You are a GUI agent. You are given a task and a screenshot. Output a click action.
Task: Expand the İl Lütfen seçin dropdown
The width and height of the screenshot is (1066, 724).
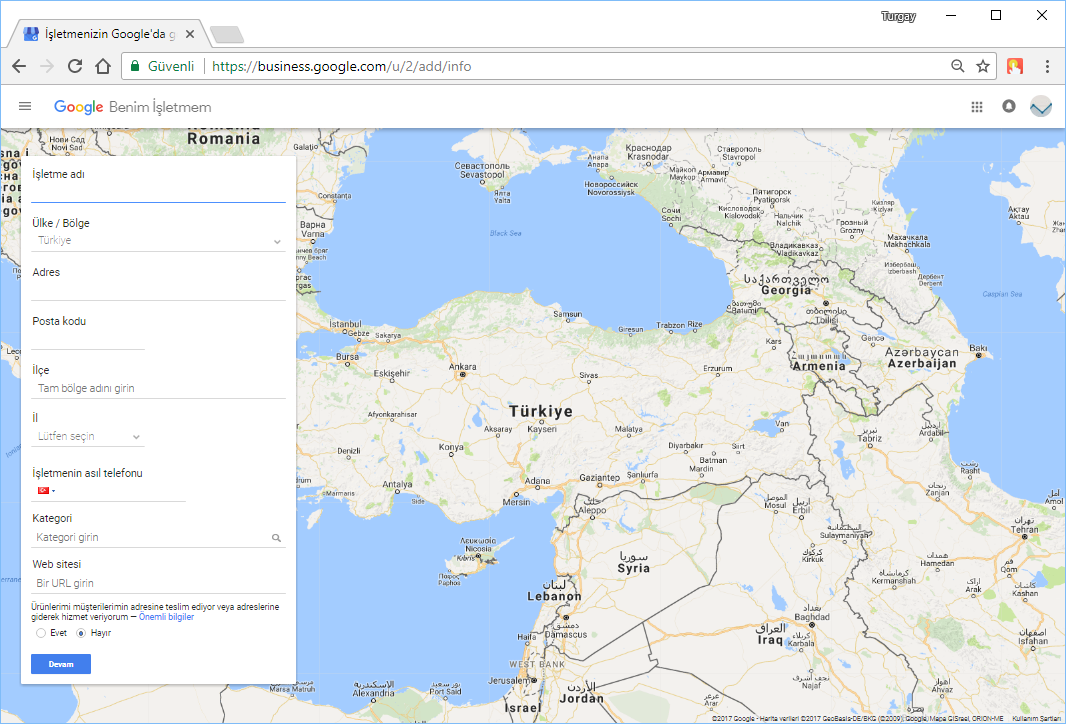(x=88, y=436)
